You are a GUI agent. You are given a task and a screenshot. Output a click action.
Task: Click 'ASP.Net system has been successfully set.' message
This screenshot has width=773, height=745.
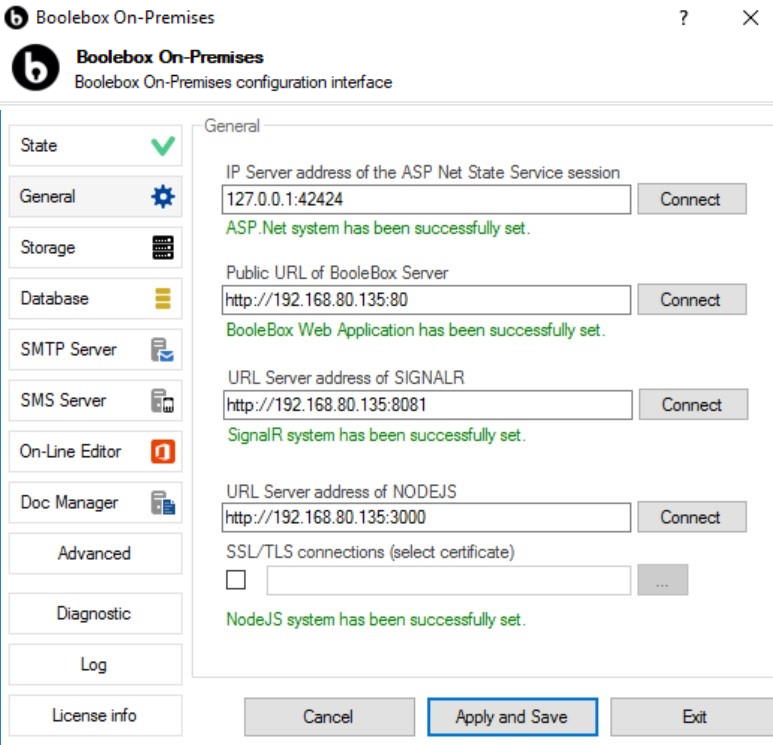(378, 228)
